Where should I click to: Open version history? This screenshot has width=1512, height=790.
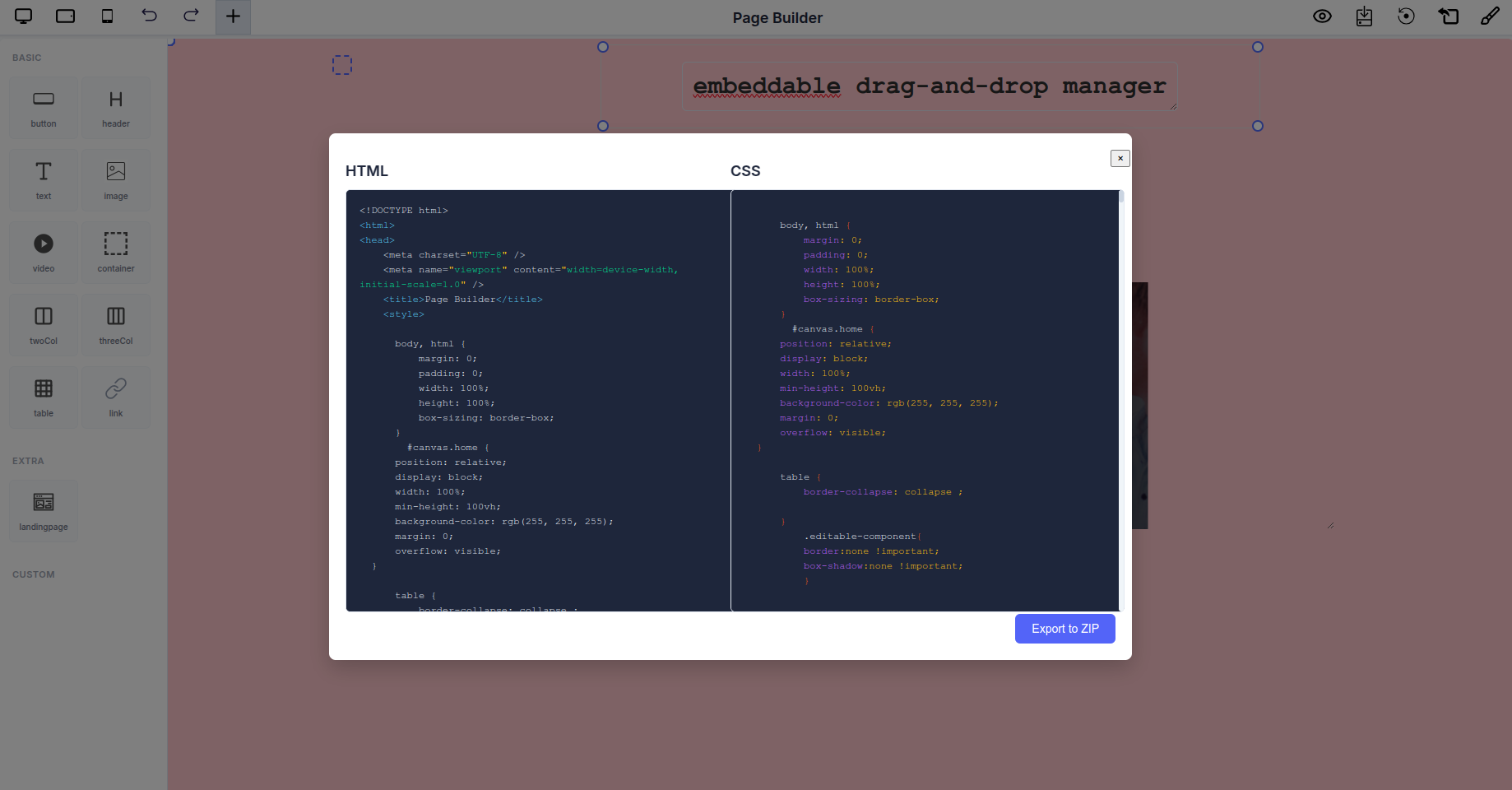click(x=1406, y=16)
